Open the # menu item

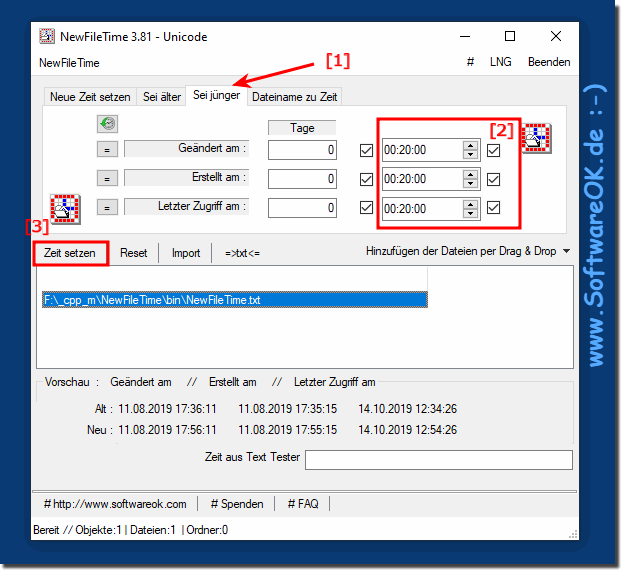point(470,62)
